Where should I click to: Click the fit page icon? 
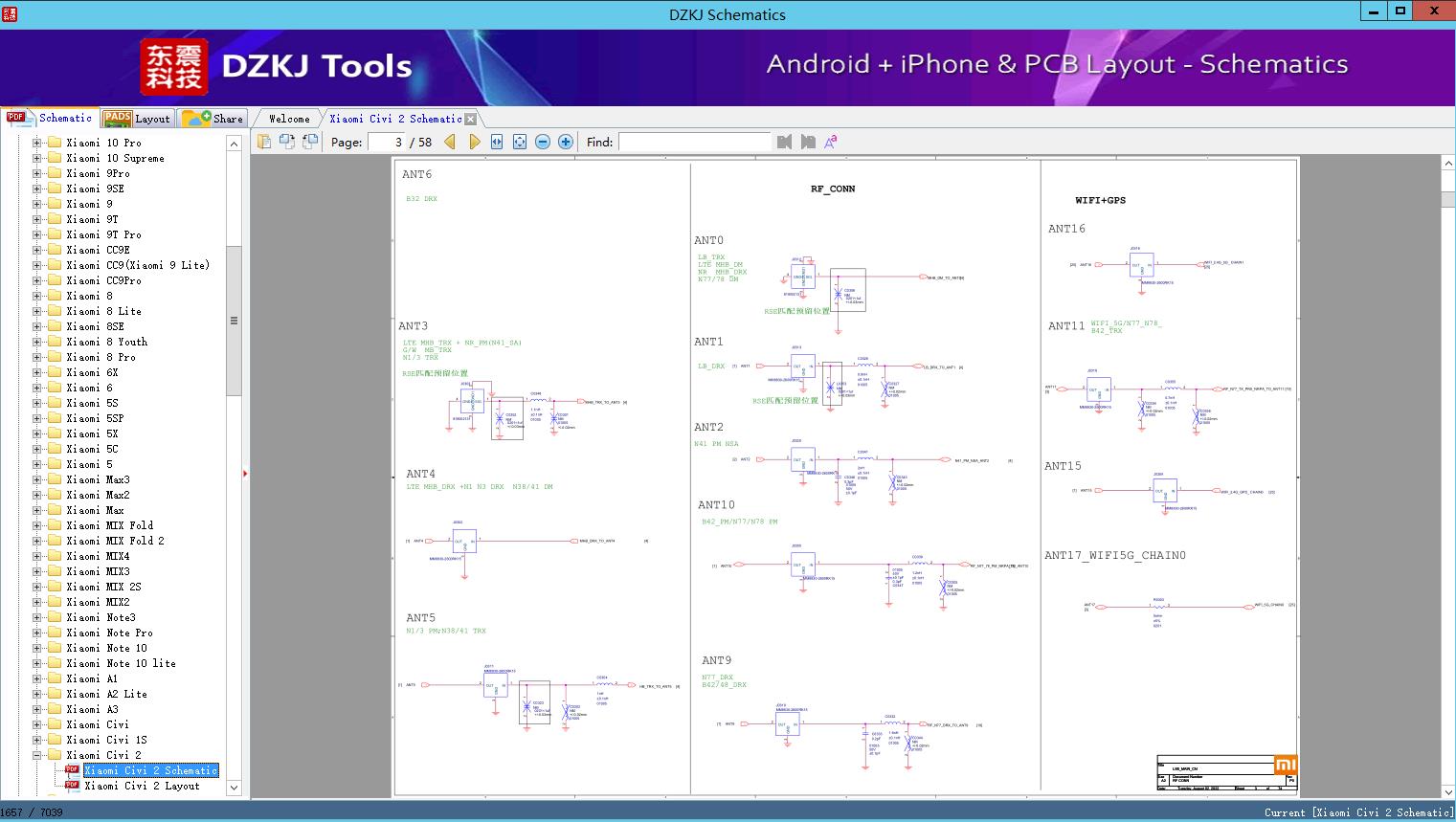pos(520,142)
